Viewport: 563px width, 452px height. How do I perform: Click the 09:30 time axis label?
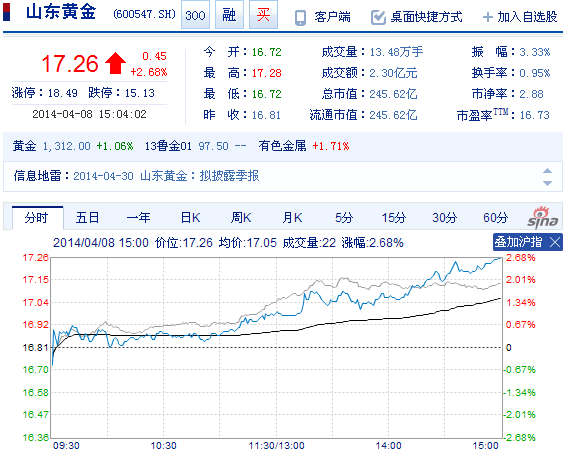coord(66,446)
